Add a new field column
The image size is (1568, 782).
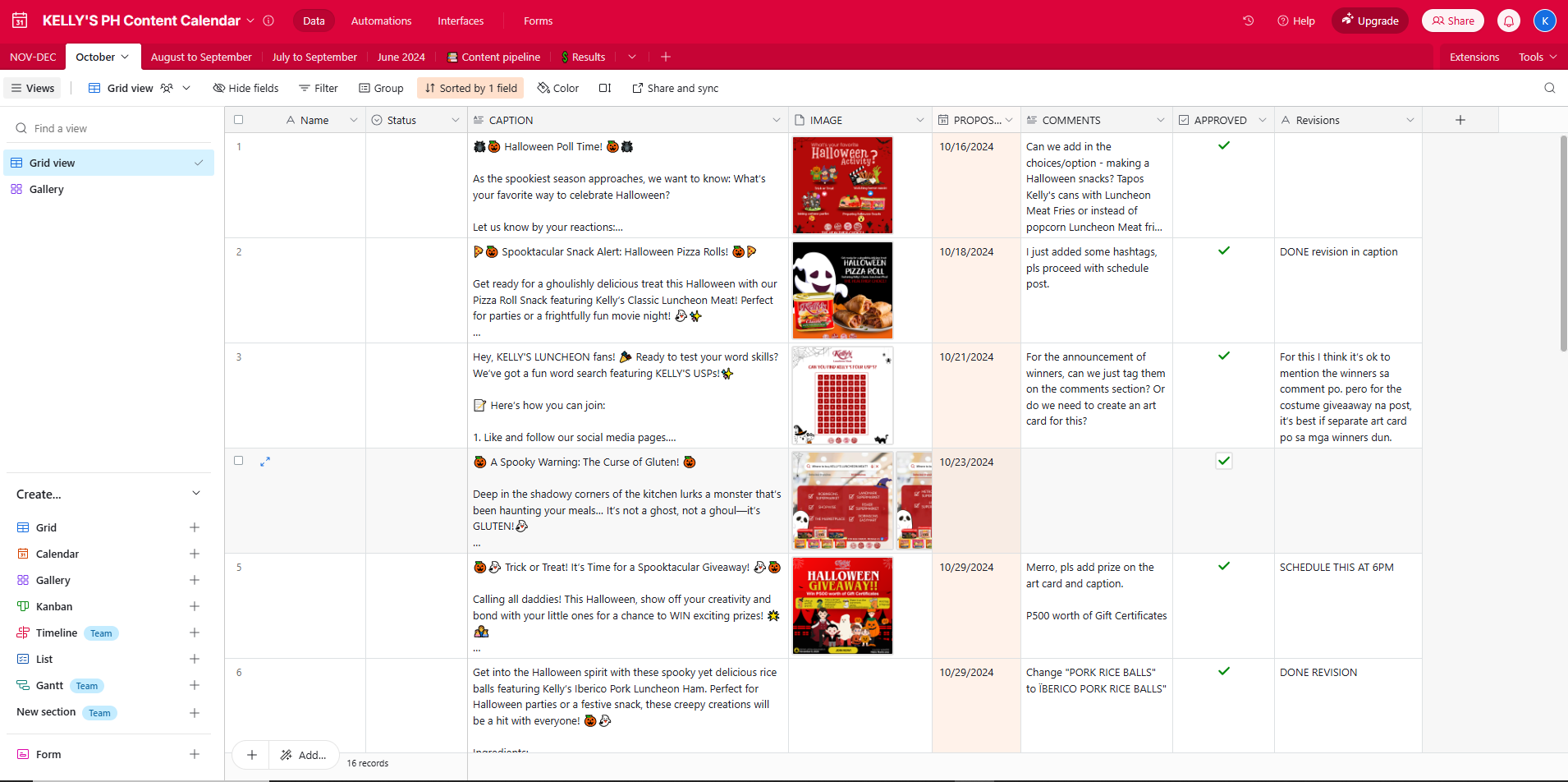pyautogui.click(x=1460, y=120)
